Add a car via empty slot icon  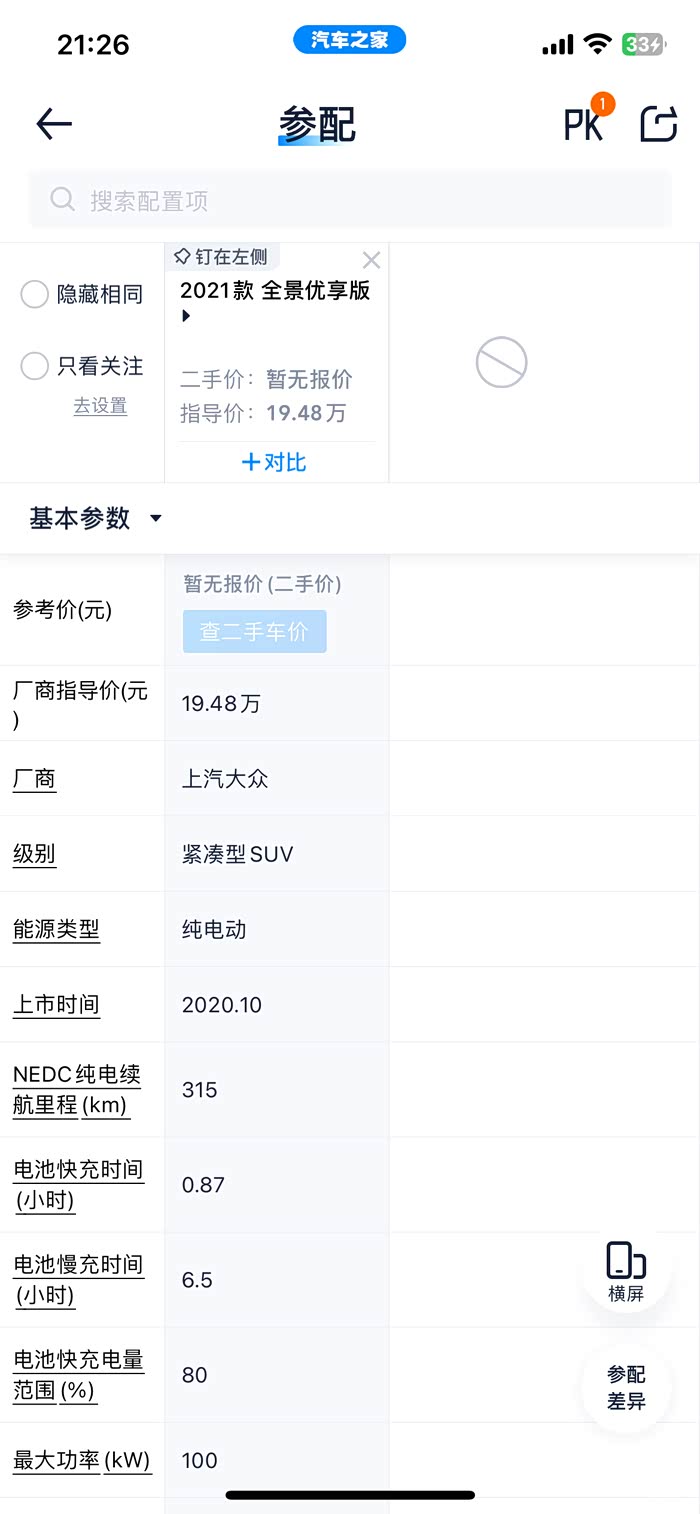pos(501,362)
